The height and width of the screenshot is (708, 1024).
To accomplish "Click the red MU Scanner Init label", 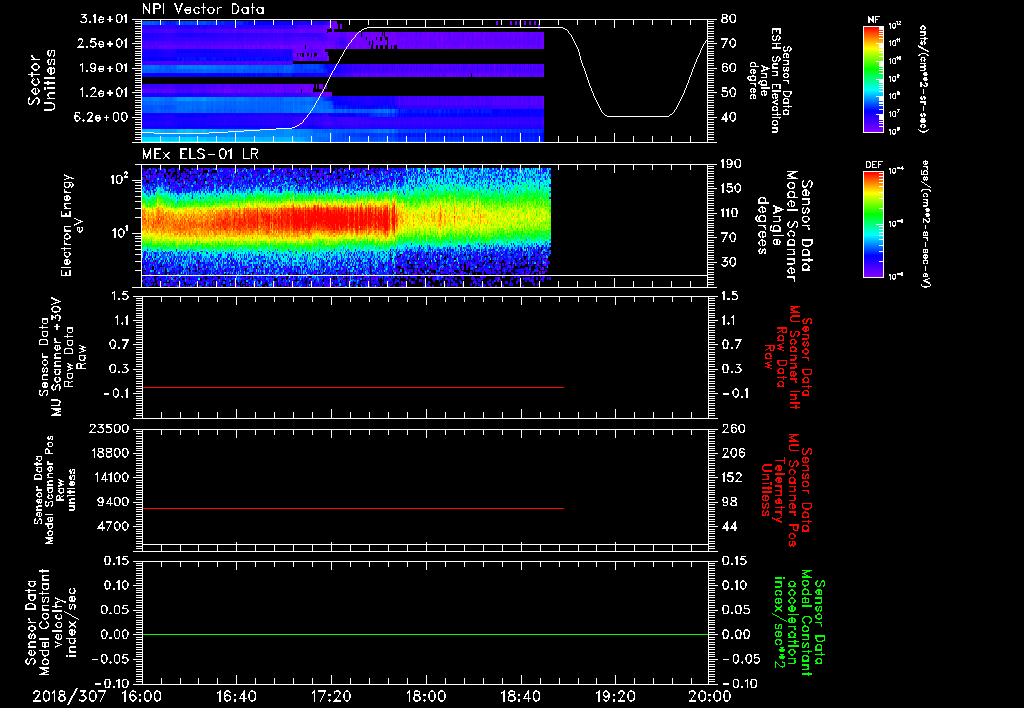I will [788, 357].
